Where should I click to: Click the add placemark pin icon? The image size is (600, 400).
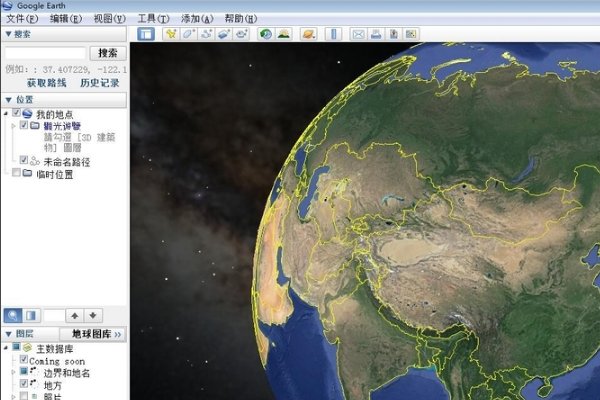coord(171,34)
